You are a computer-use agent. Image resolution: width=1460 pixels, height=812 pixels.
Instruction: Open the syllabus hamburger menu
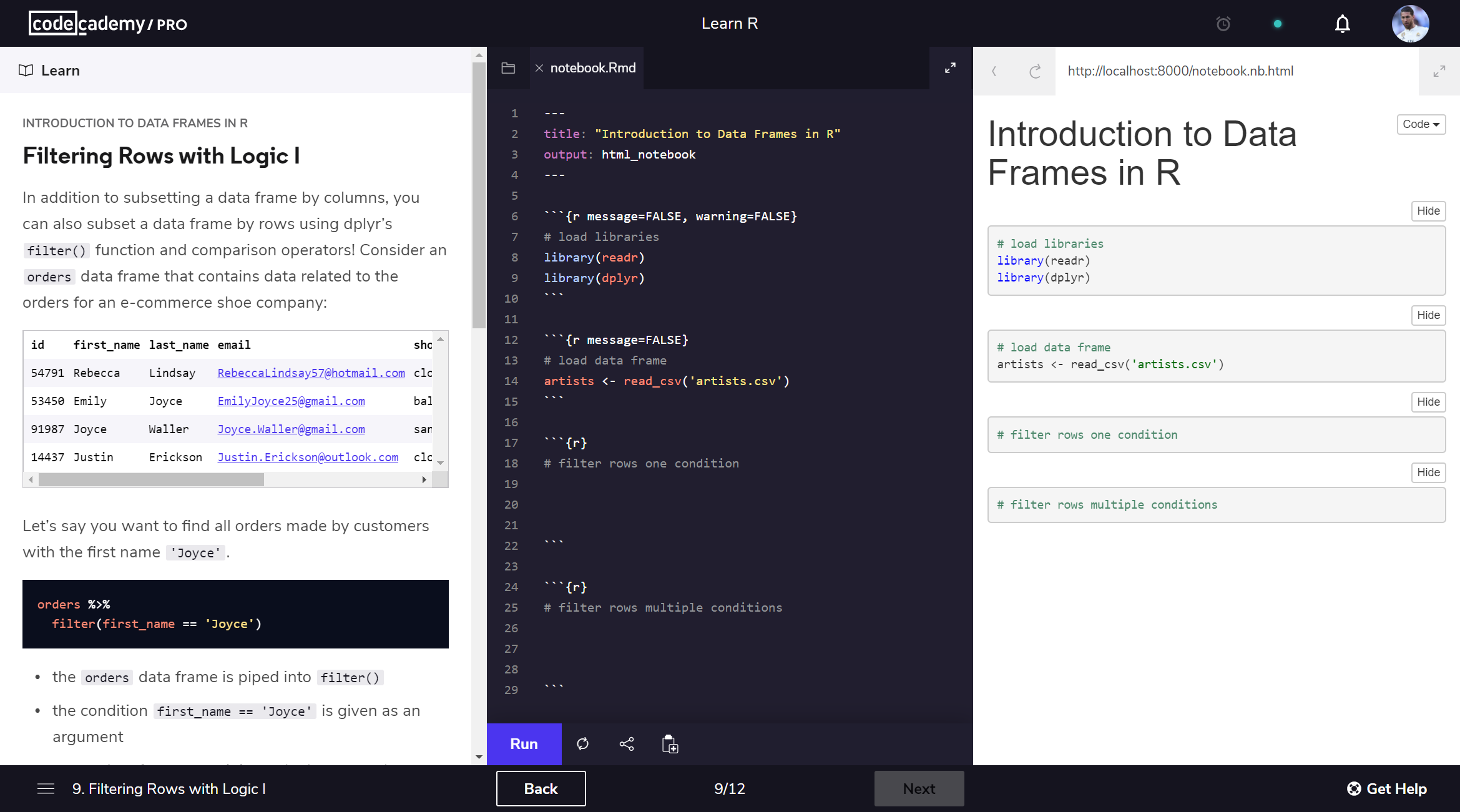(x=46, y=789)
